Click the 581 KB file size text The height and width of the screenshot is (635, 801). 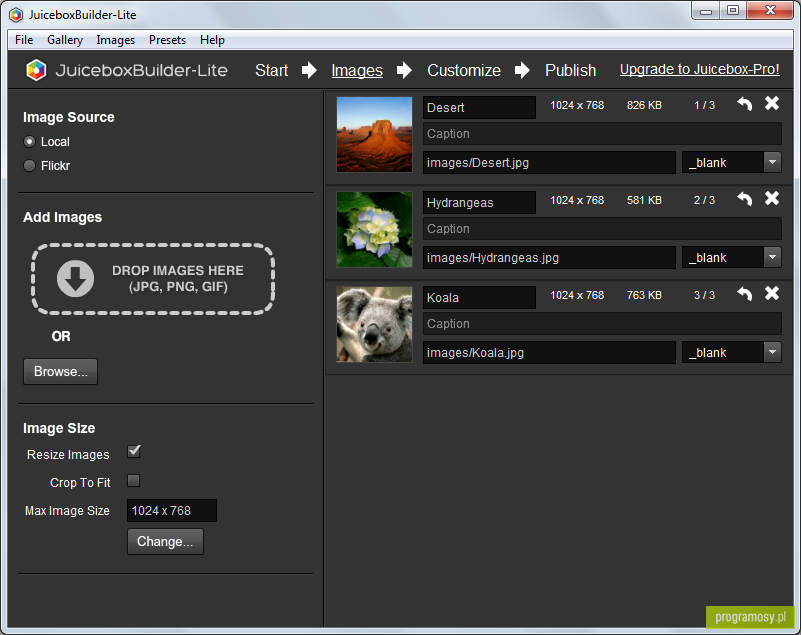click(644, 200)
